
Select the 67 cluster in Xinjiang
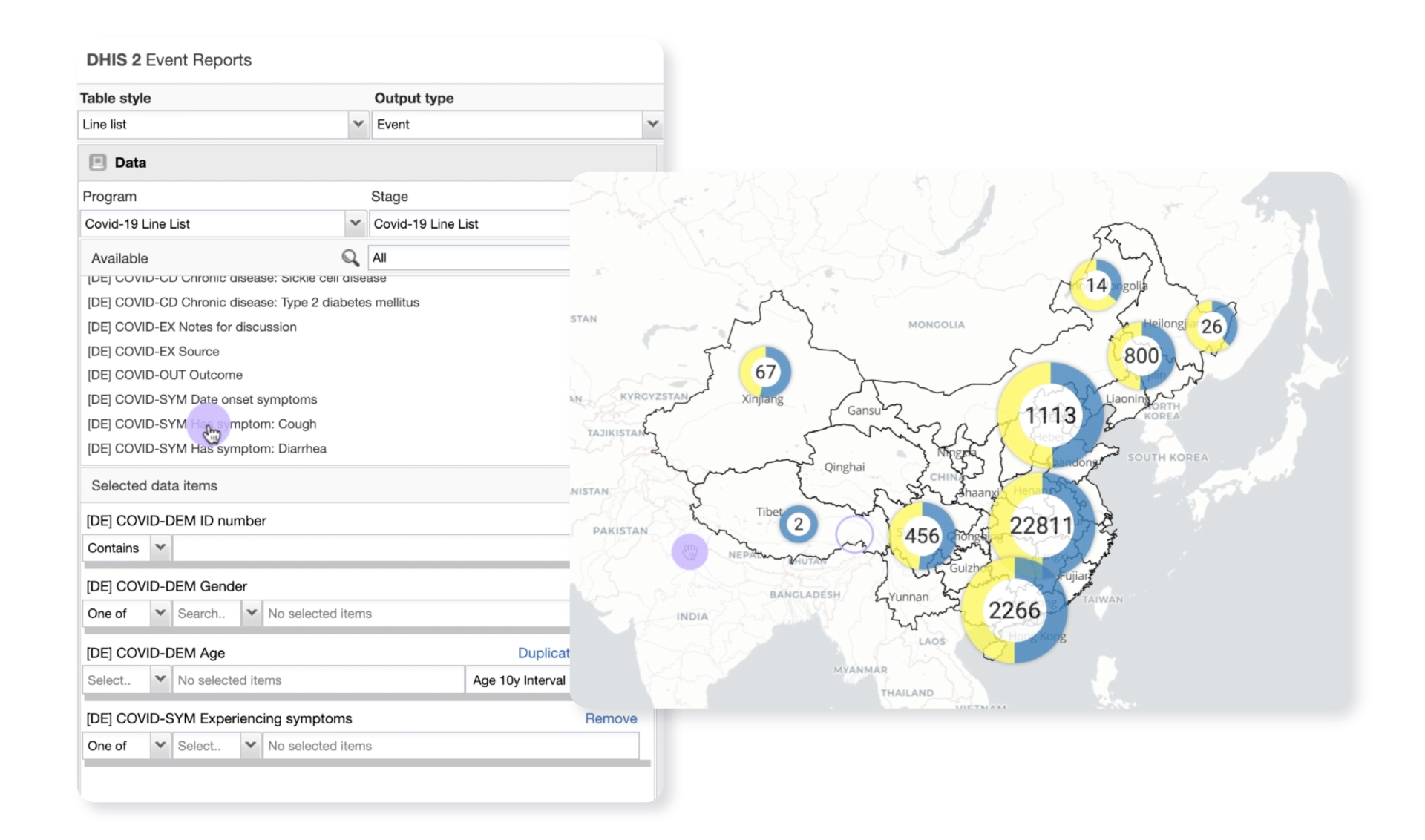765,372
